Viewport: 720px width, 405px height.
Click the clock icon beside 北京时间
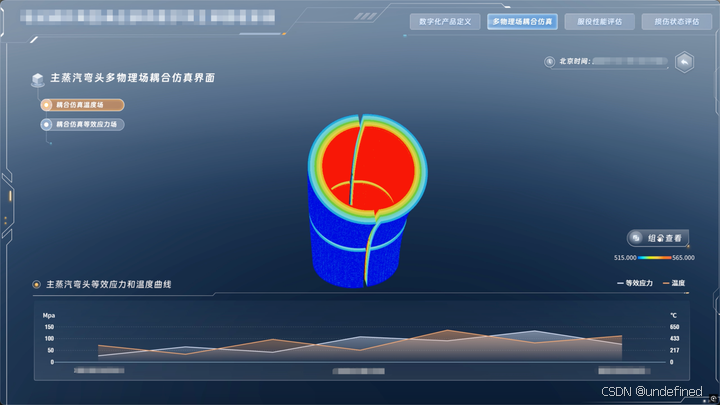pyautogui.click(x=549, y=62)
